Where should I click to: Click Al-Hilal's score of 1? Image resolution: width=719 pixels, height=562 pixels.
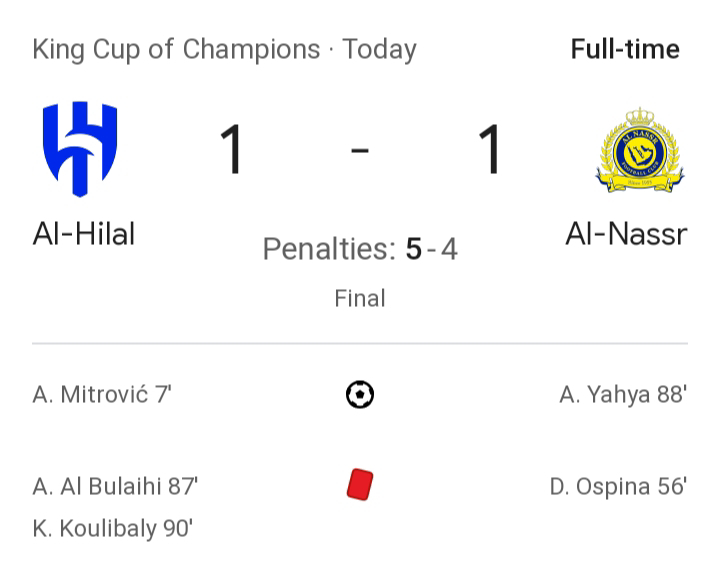coord(232,149)
